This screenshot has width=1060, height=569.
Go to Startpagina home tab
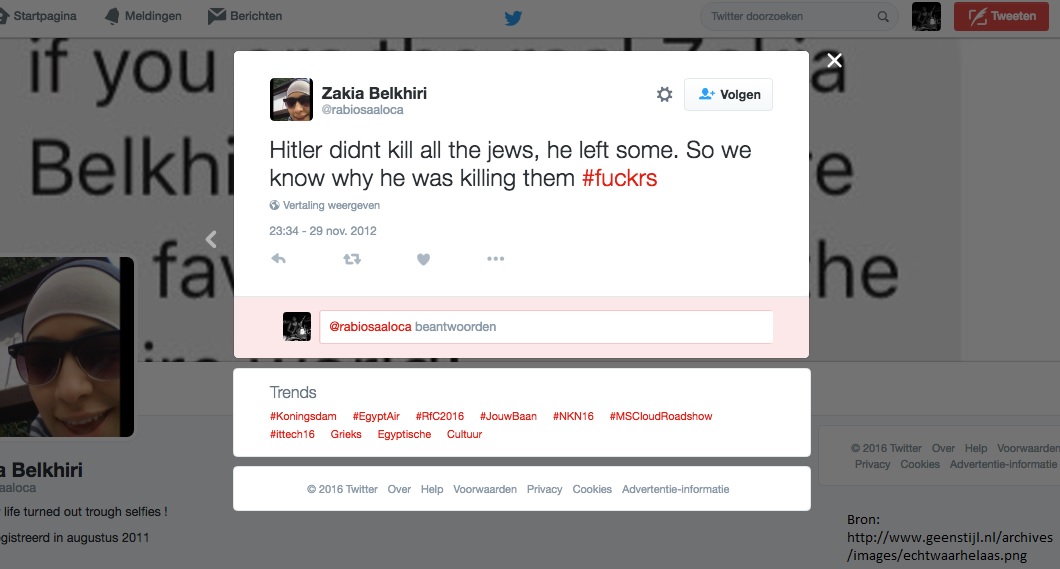click(x=38, y=16)
